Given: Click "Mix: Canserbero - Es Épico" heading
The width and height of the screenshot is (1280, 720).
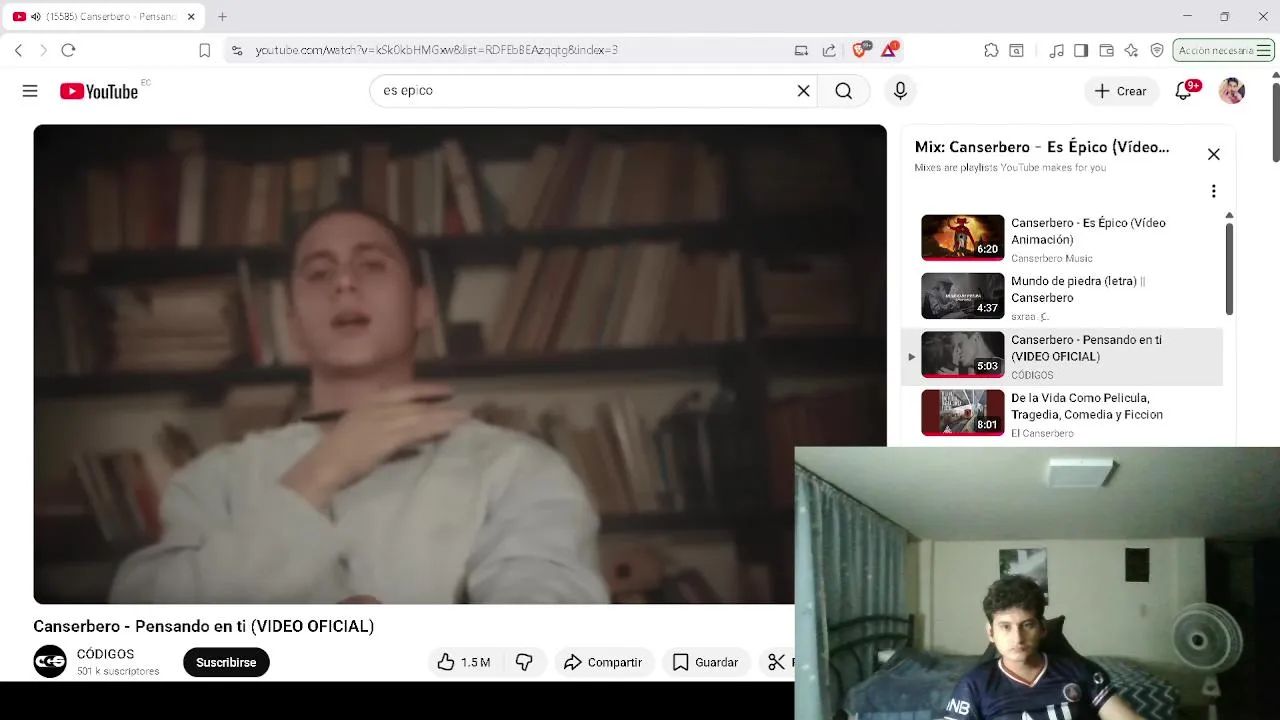Looking at the screenshot, I should [1041, 147].
